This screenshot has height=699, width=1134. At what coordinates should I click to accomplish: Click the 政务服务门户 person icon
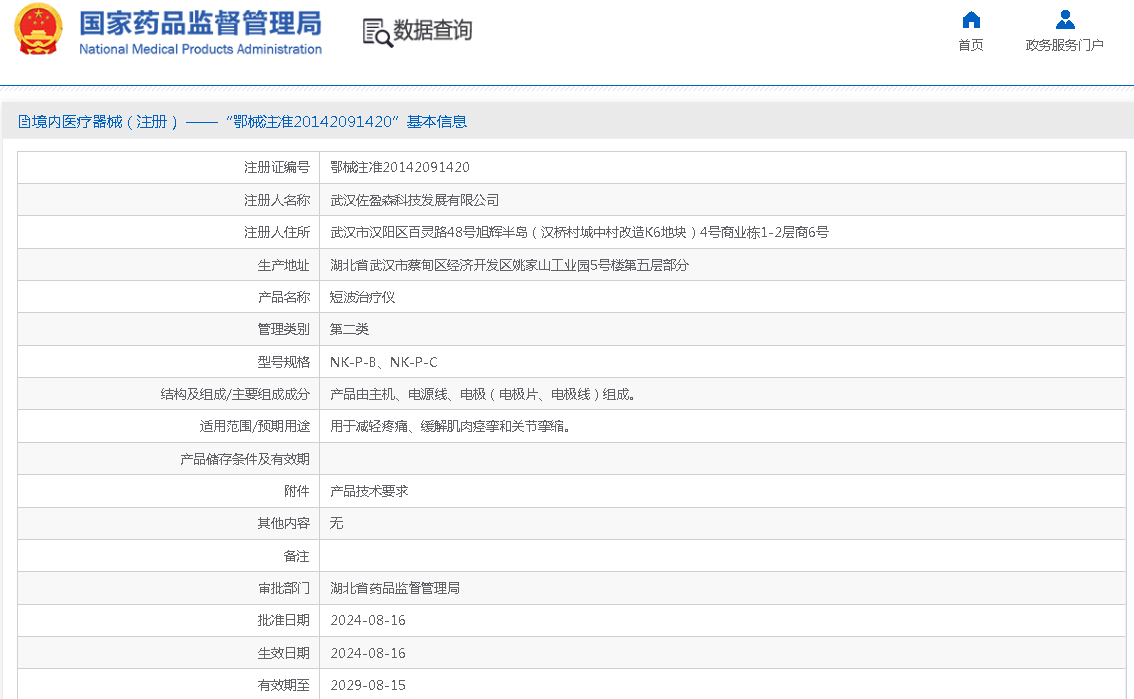pos(1065,20)
